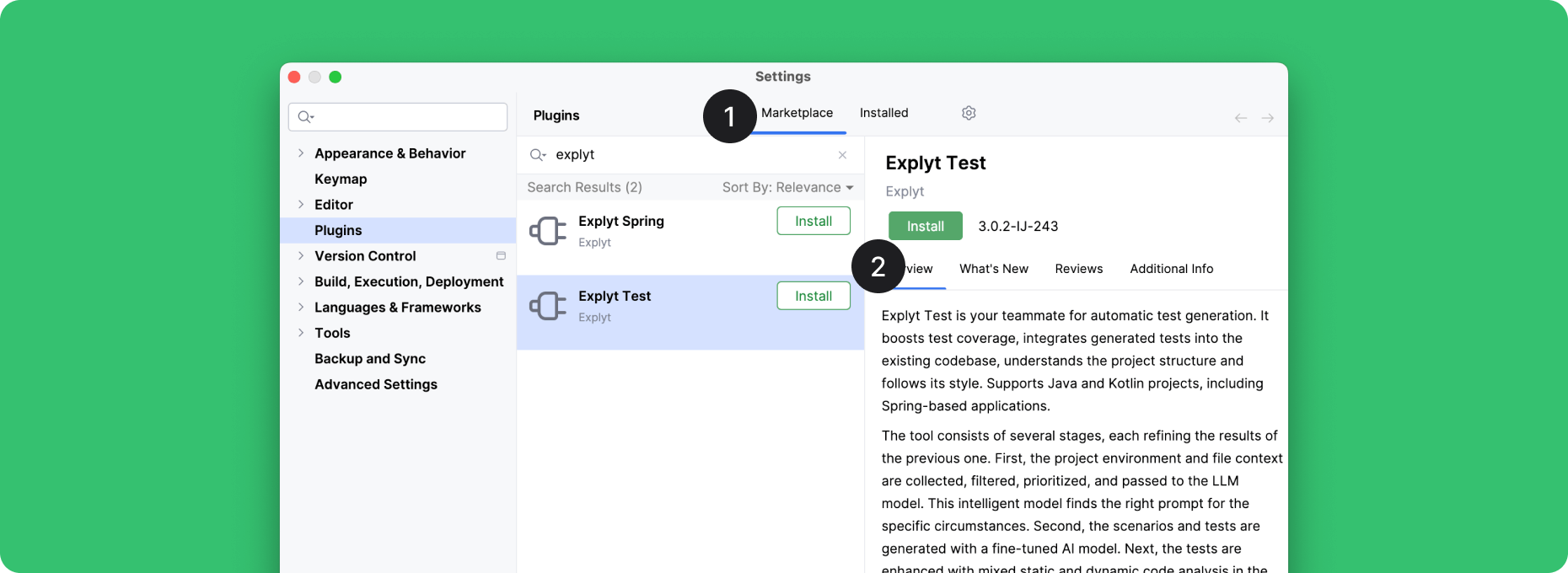Open the Additional Info tab
The width and height of the screenshot is (1568, 573).
click(1171, 269)
